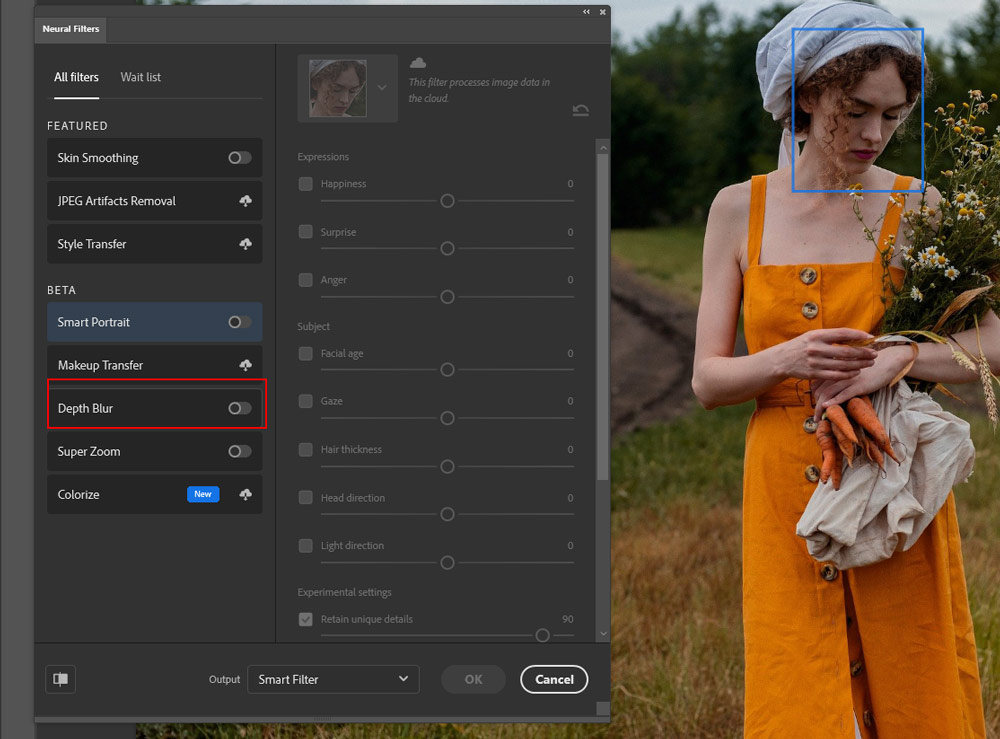Enable the Depth Blur toggle

(x=238, y=408)
